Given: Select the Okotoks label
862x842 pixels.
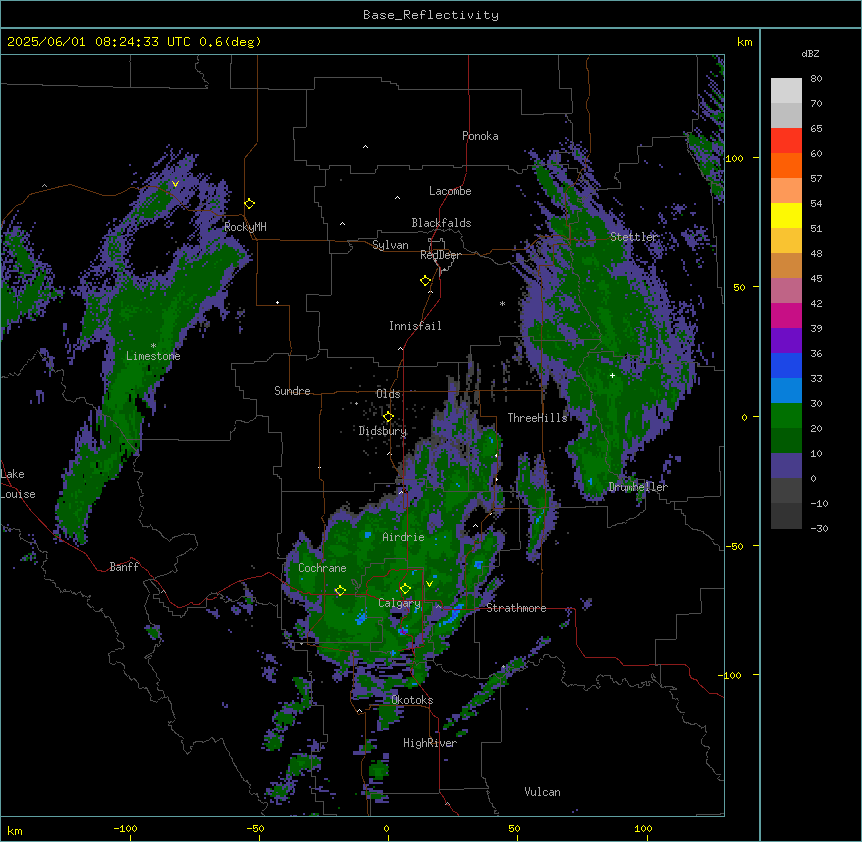Looking at the screenshot, I should [412, 700].
